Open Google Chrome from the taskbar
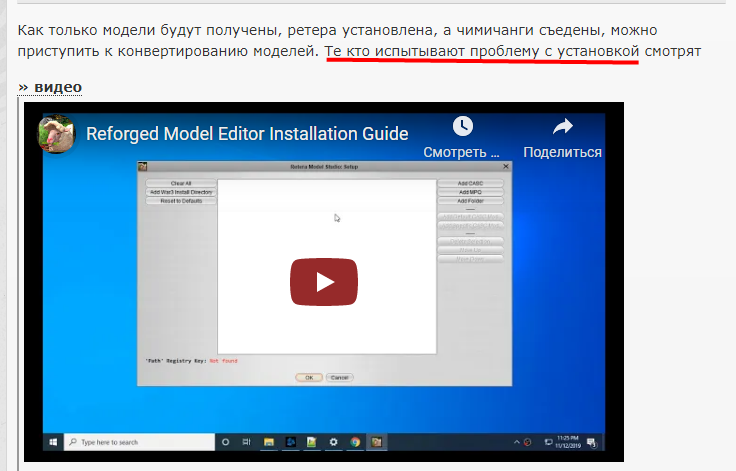This screenshot has height=471, width=736. 355,442
